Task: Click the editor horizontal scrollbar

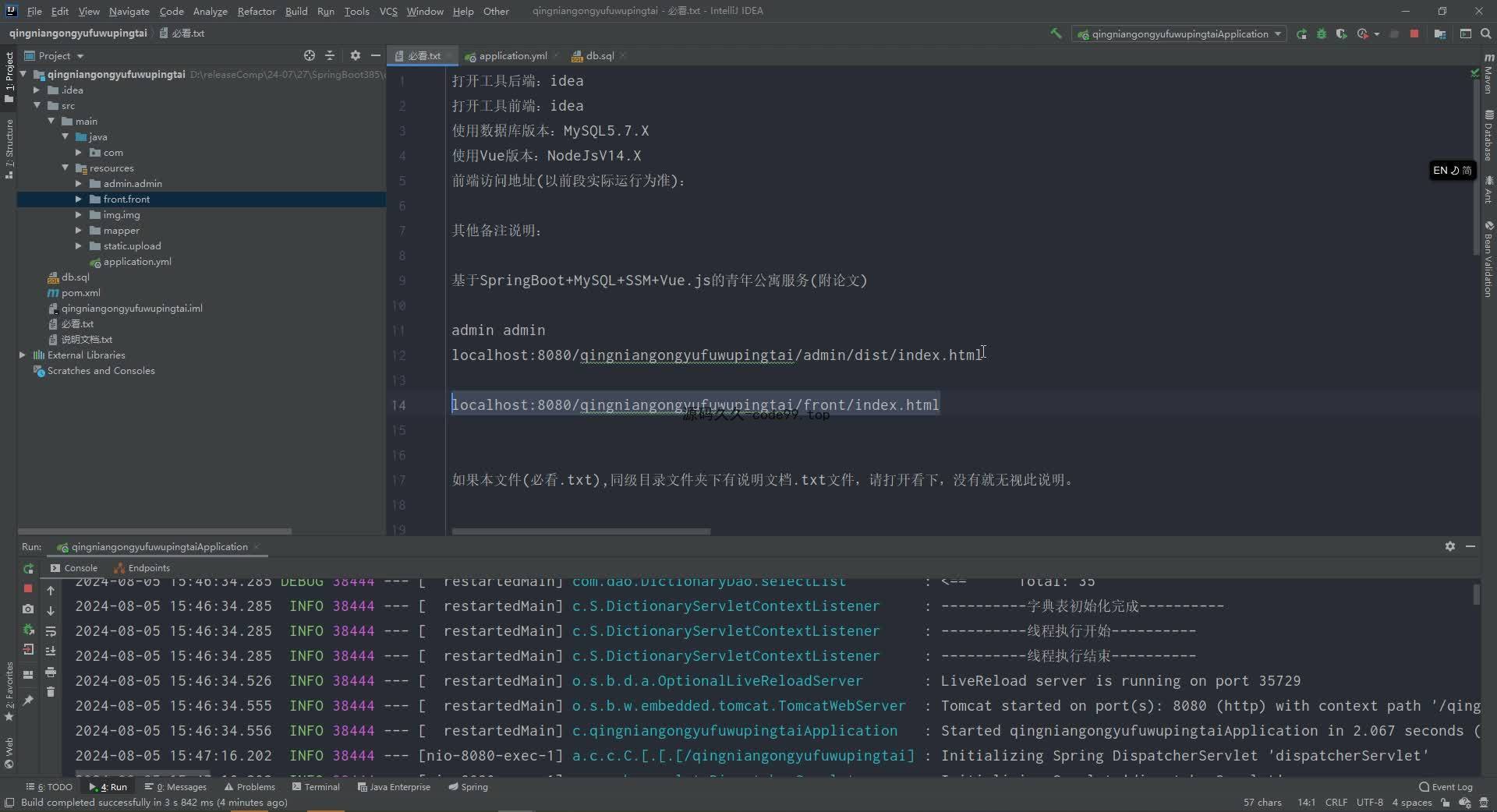Action: (581, 531)
